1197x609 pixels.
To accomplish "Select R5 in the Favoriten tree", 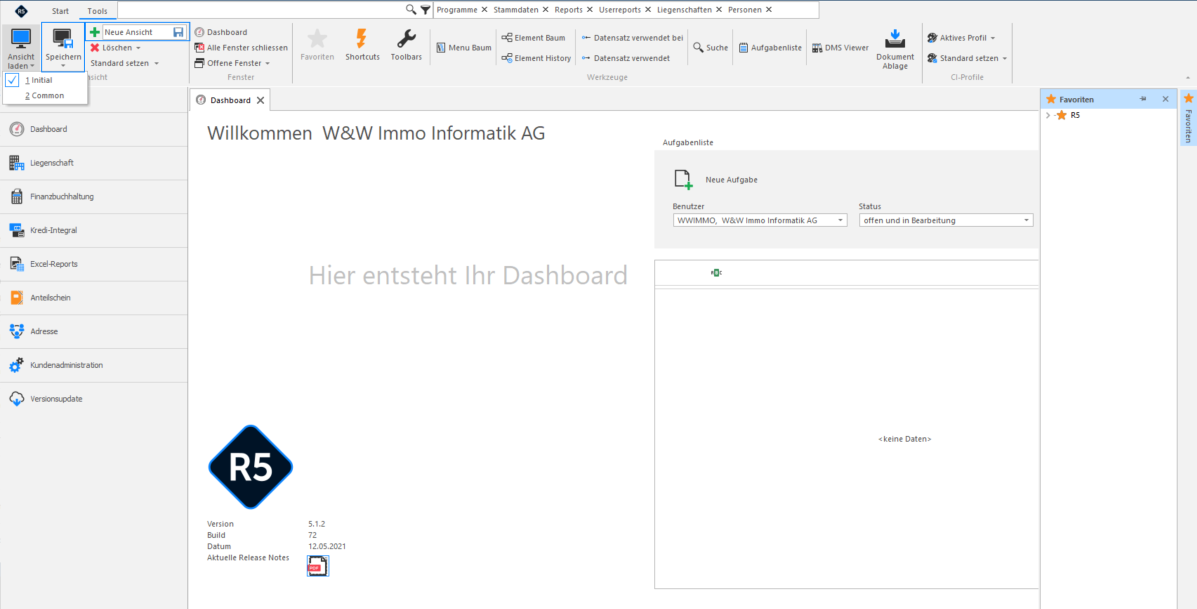I will tap(1075, 115).
